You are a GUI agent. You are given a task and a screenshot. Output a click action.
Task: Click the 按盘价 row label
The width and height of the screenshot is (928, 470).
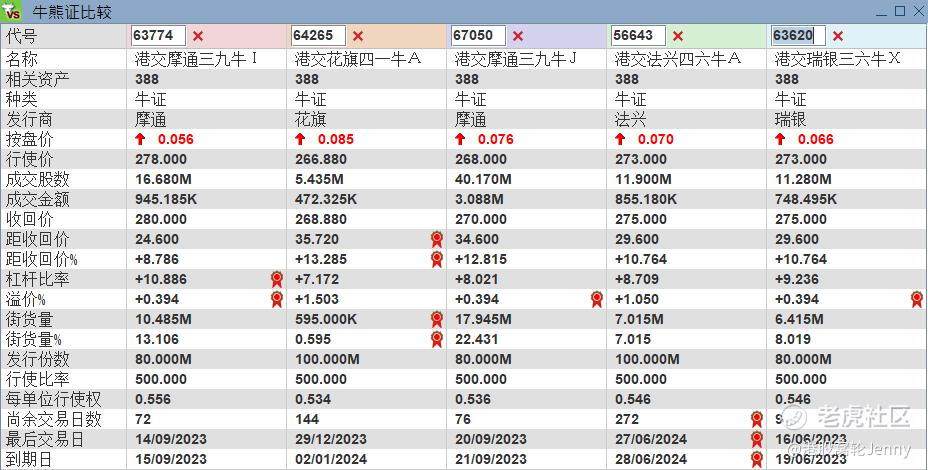[29, 139]
